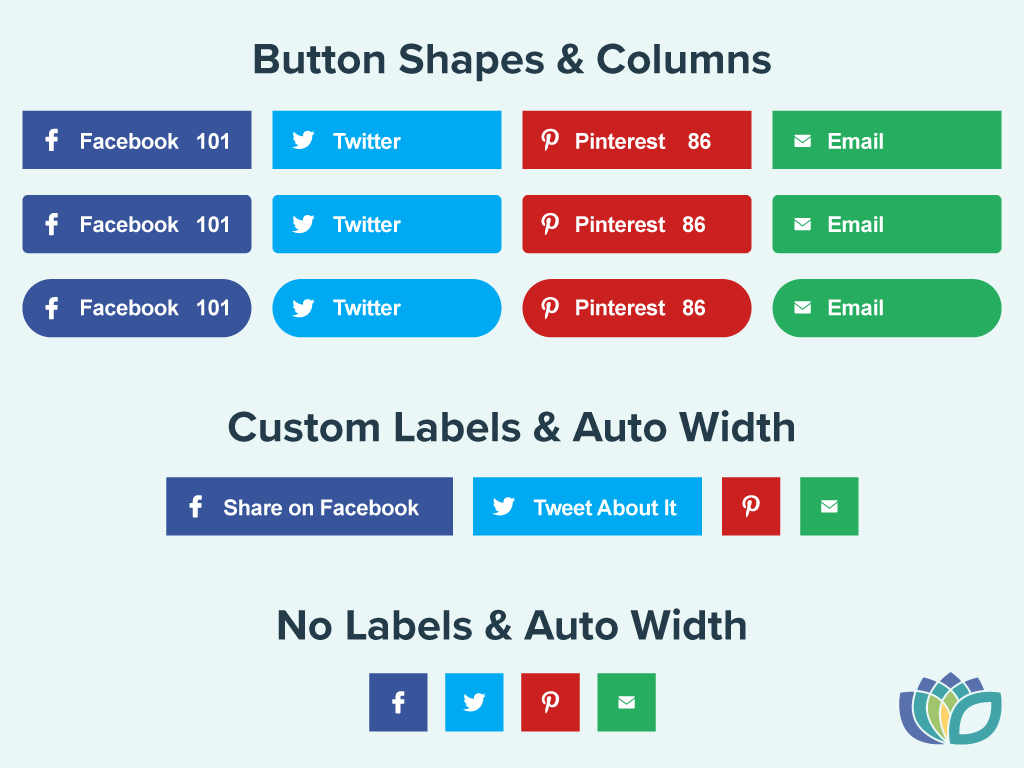The width and height of the screenshot is (1024, 768).
Task: Click the Share on Facebook button
Action: (x=310, y=506)
